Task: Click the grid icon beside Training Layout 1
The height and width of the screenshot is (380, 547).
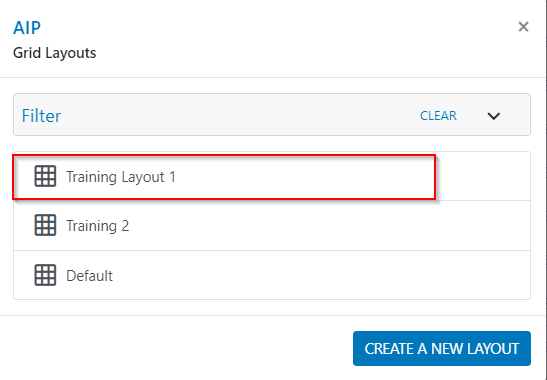Action: coord(45,176)
